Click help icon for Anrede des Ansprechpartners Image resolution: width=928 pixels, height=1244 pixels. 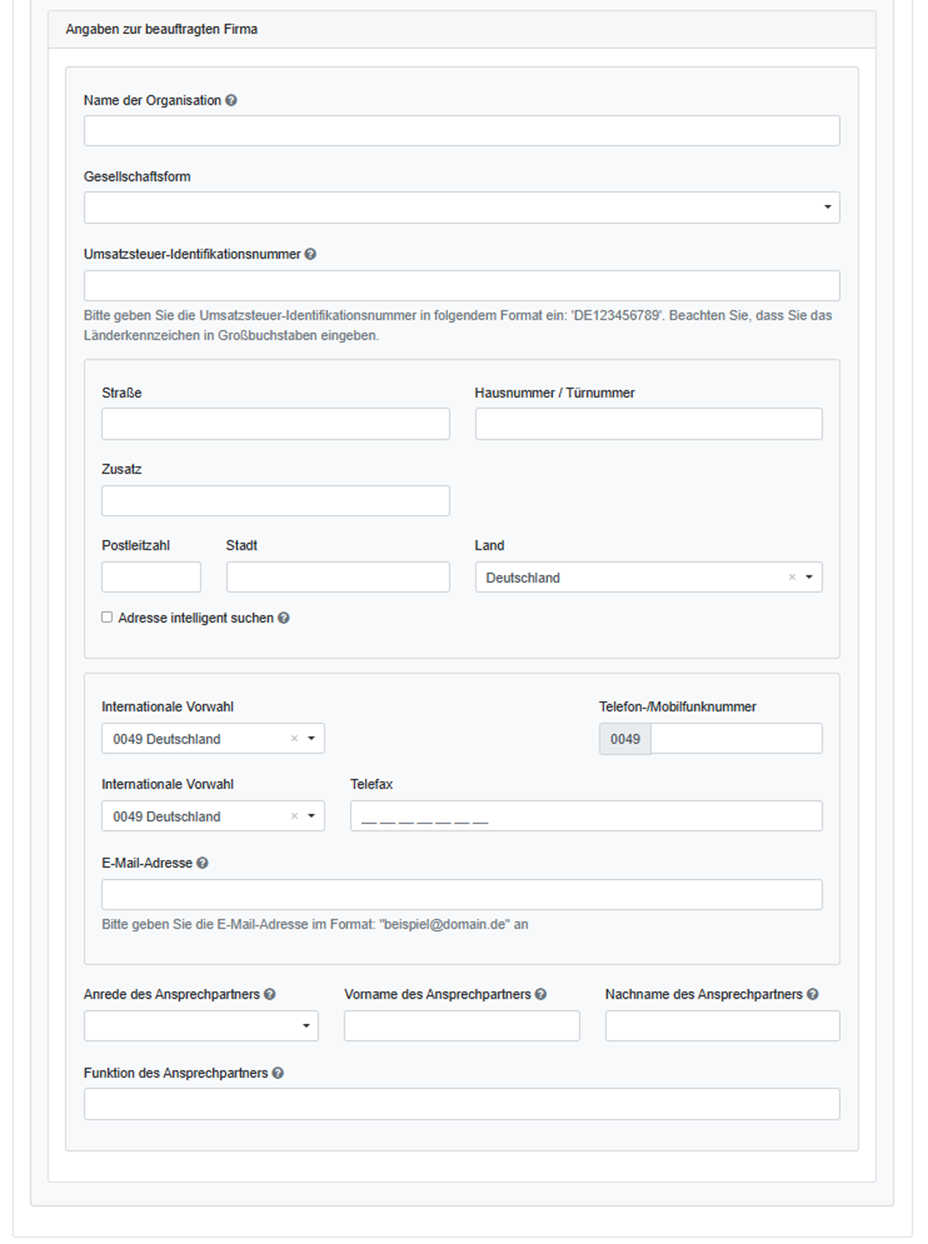tap(270, 995)
